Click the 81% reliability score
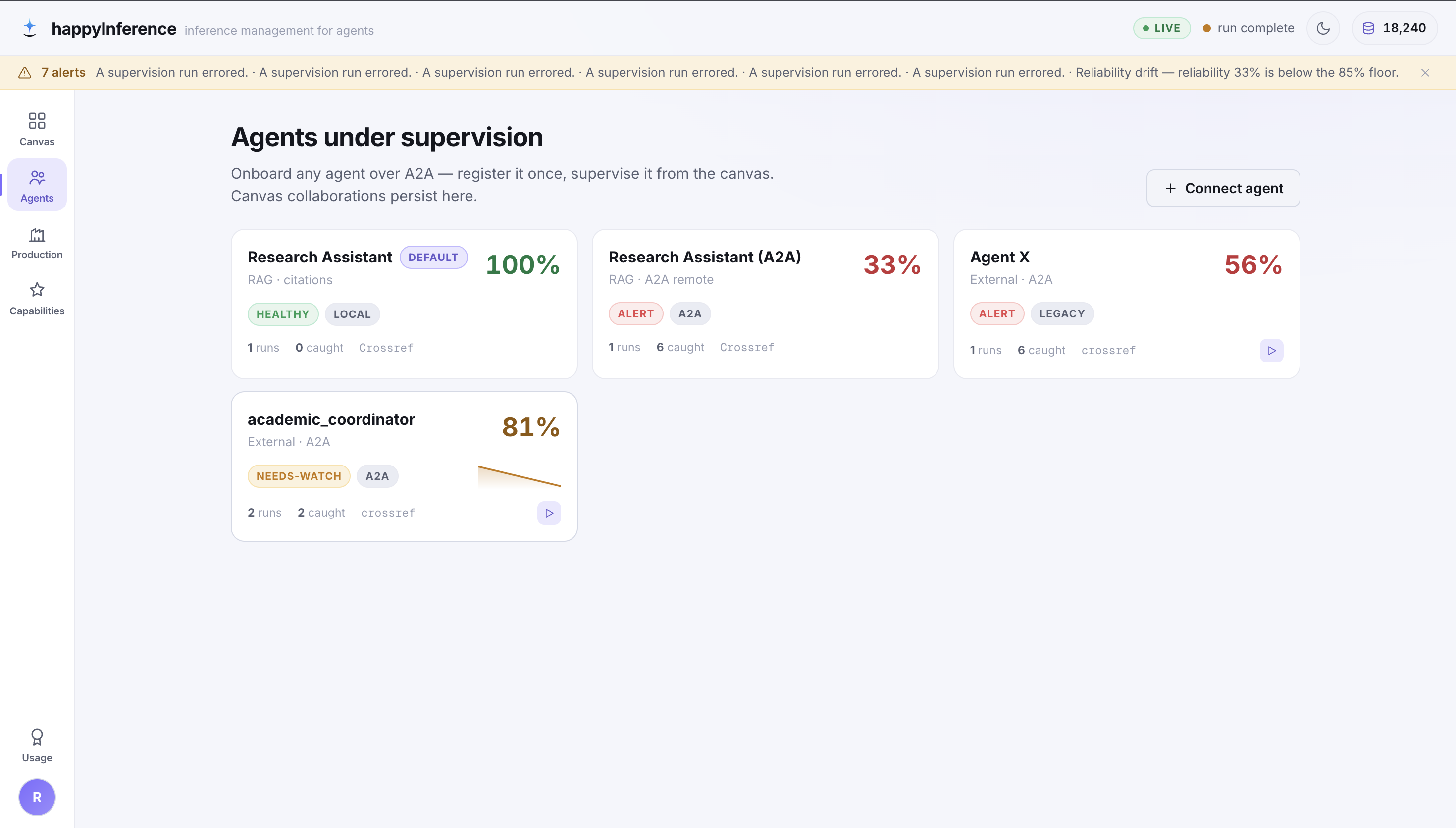The height and width of the screenshot is (828, 1456). pyautogui.click(x=530, y=427)
